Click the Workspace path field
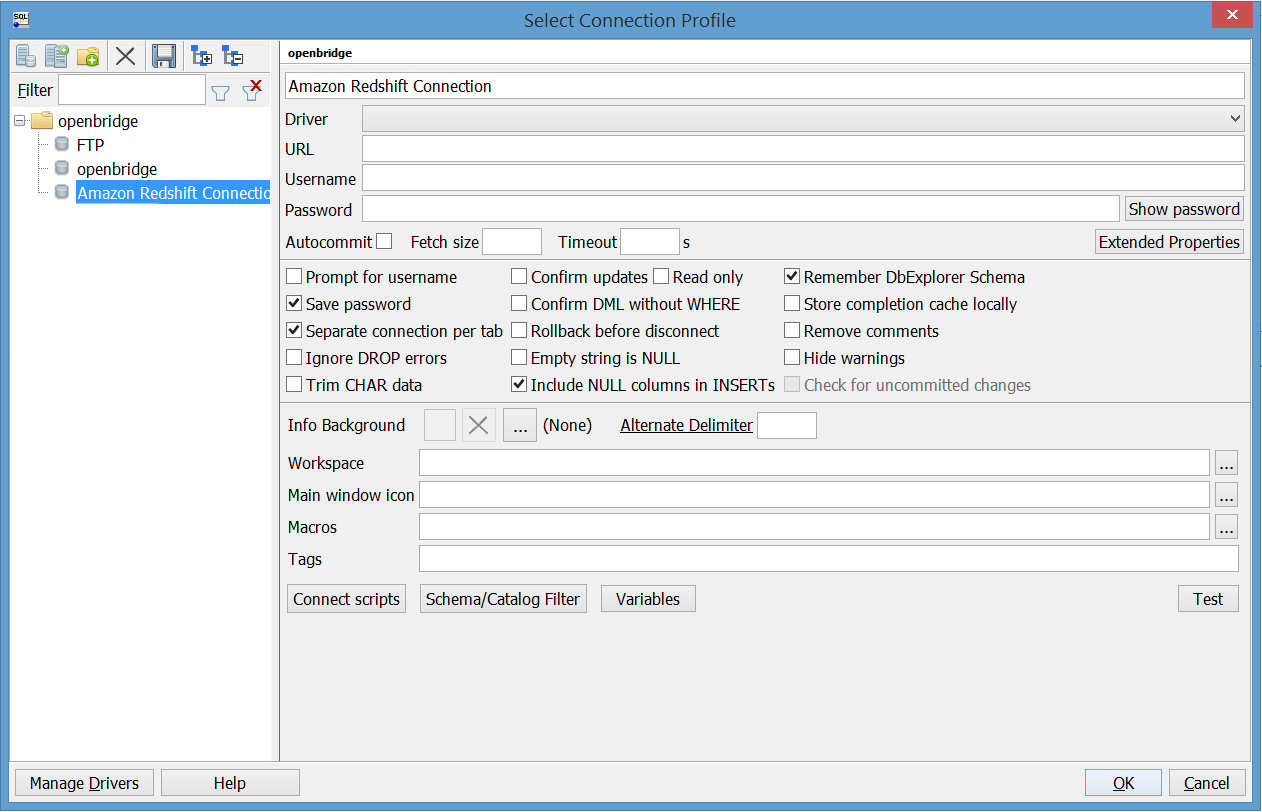 point(814,463)
